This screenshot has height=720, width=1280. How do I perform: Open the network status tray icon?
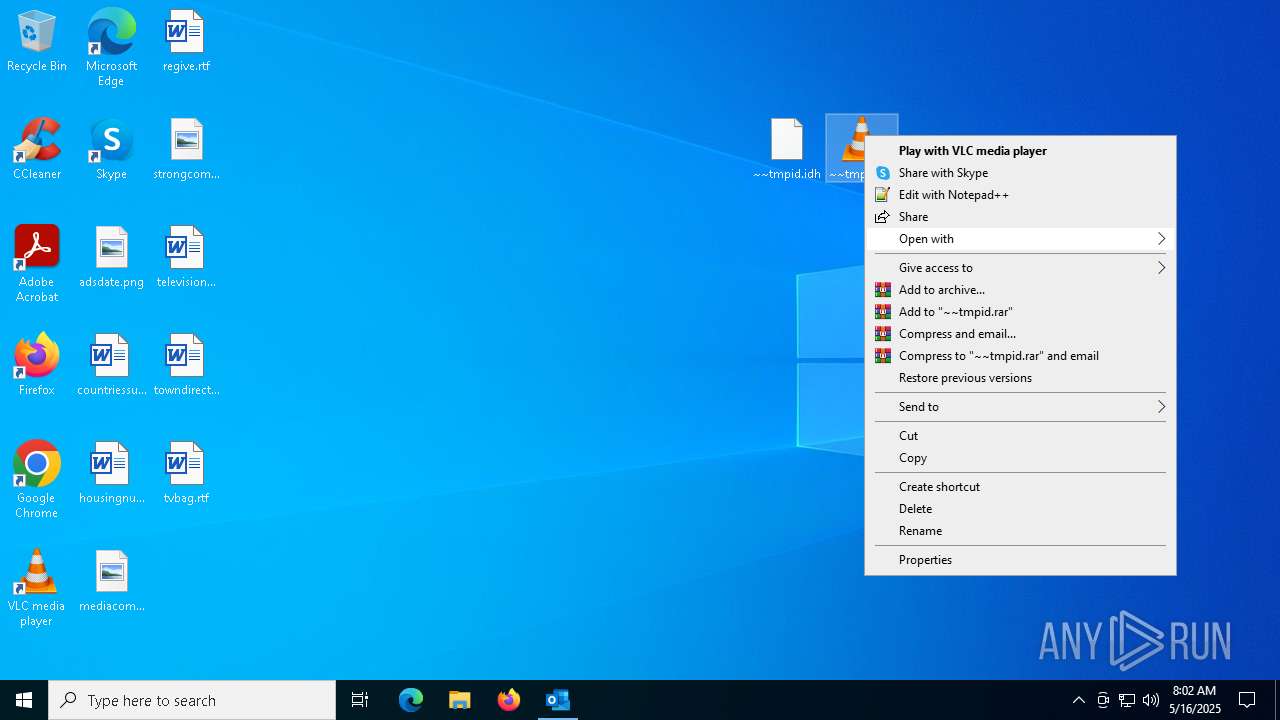(1127, 700)
